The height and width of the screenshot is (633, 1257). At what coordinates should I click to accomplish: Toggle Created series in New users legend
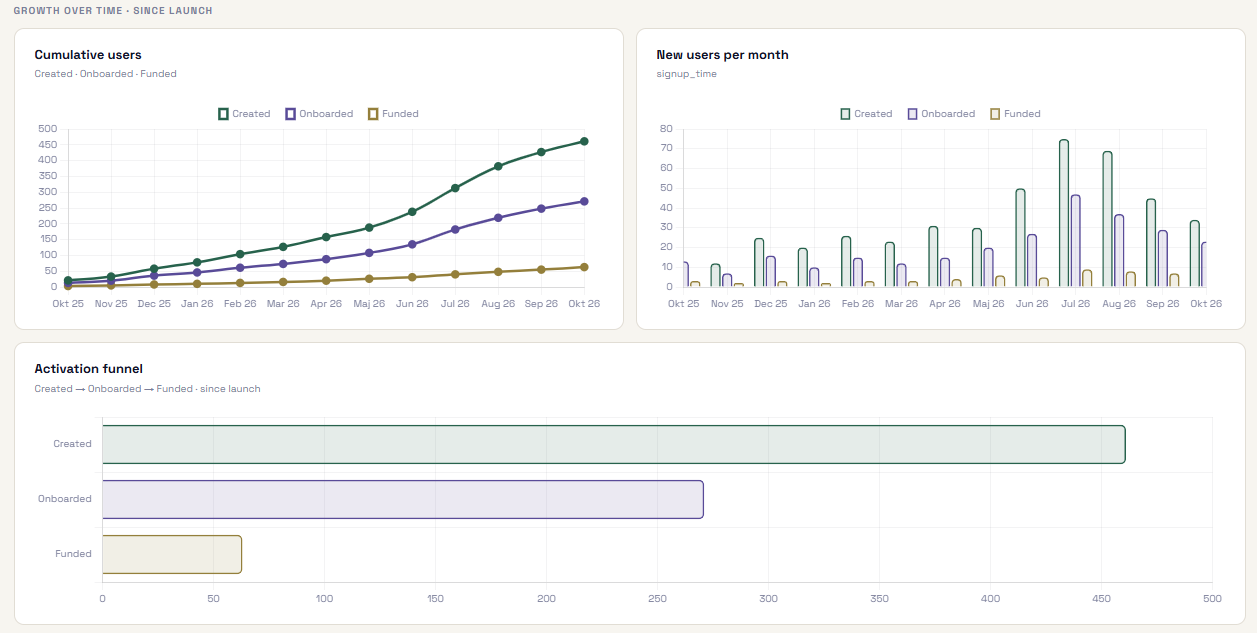pyautogui.click(x=866, y=114)
